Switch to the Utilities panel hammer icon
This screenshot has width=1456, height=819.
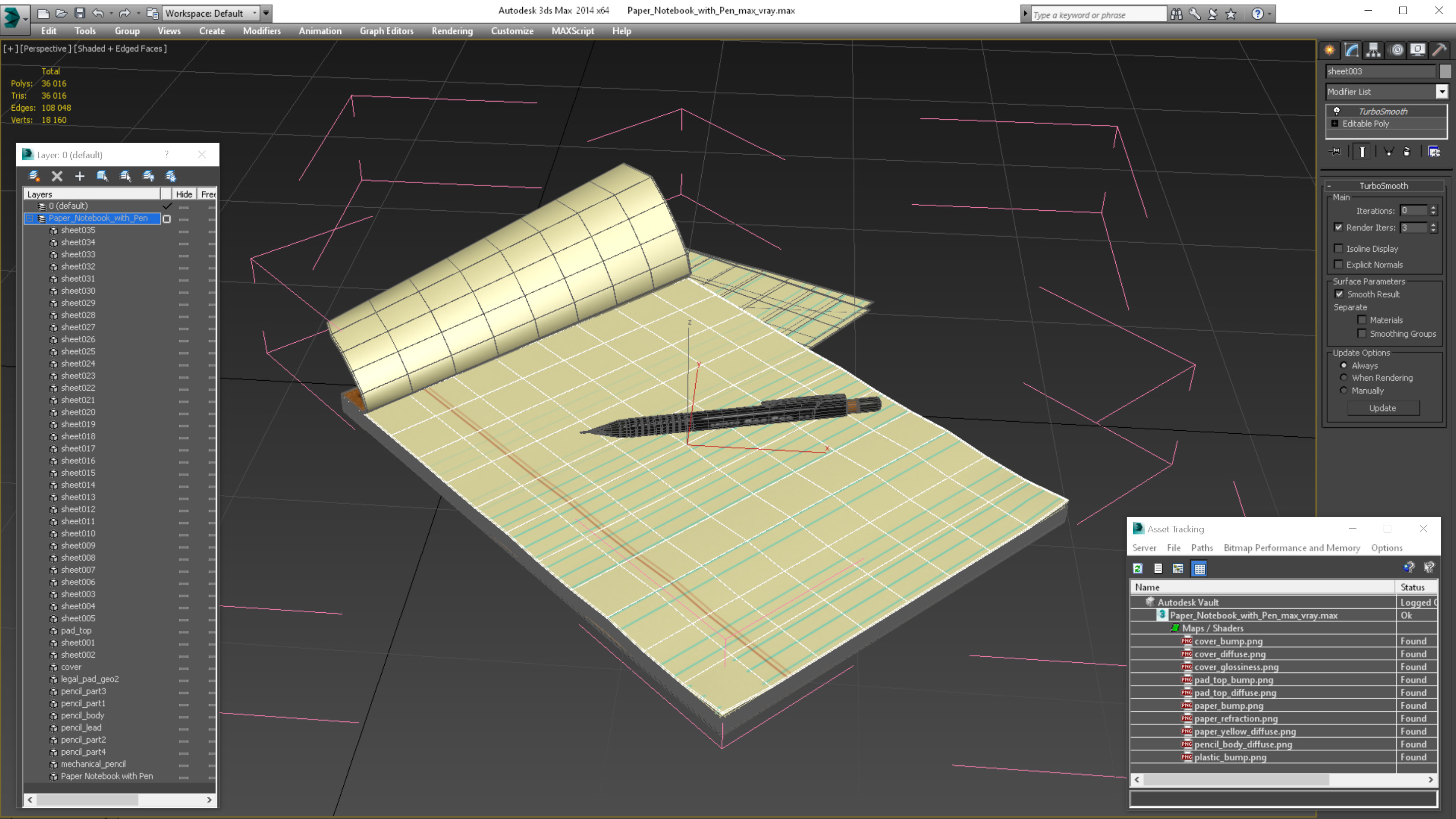click(x=1439, y=51)
